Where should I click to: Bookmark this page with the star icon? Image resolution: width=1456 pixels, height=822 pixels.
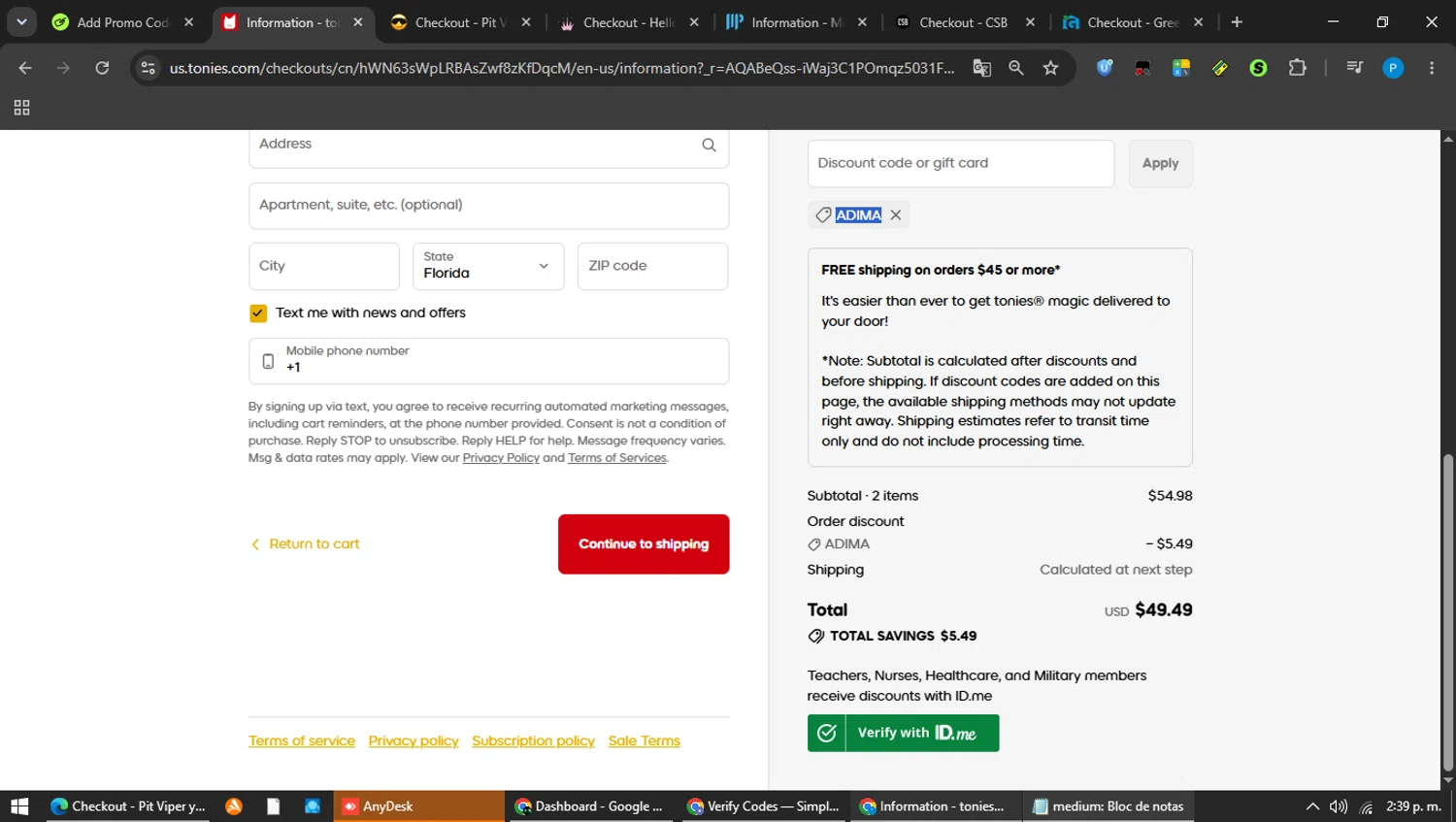click(x=1050, y=68)
